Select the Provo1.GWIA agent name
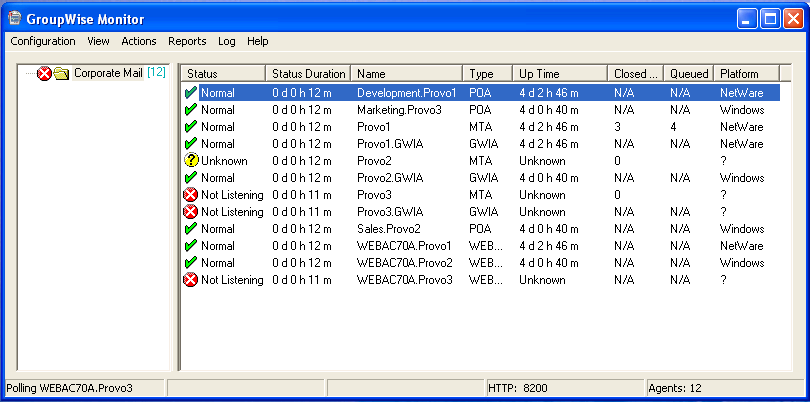The width and height of the screenshot is (810, 402). pyautogui.click(x=390, y=144)
